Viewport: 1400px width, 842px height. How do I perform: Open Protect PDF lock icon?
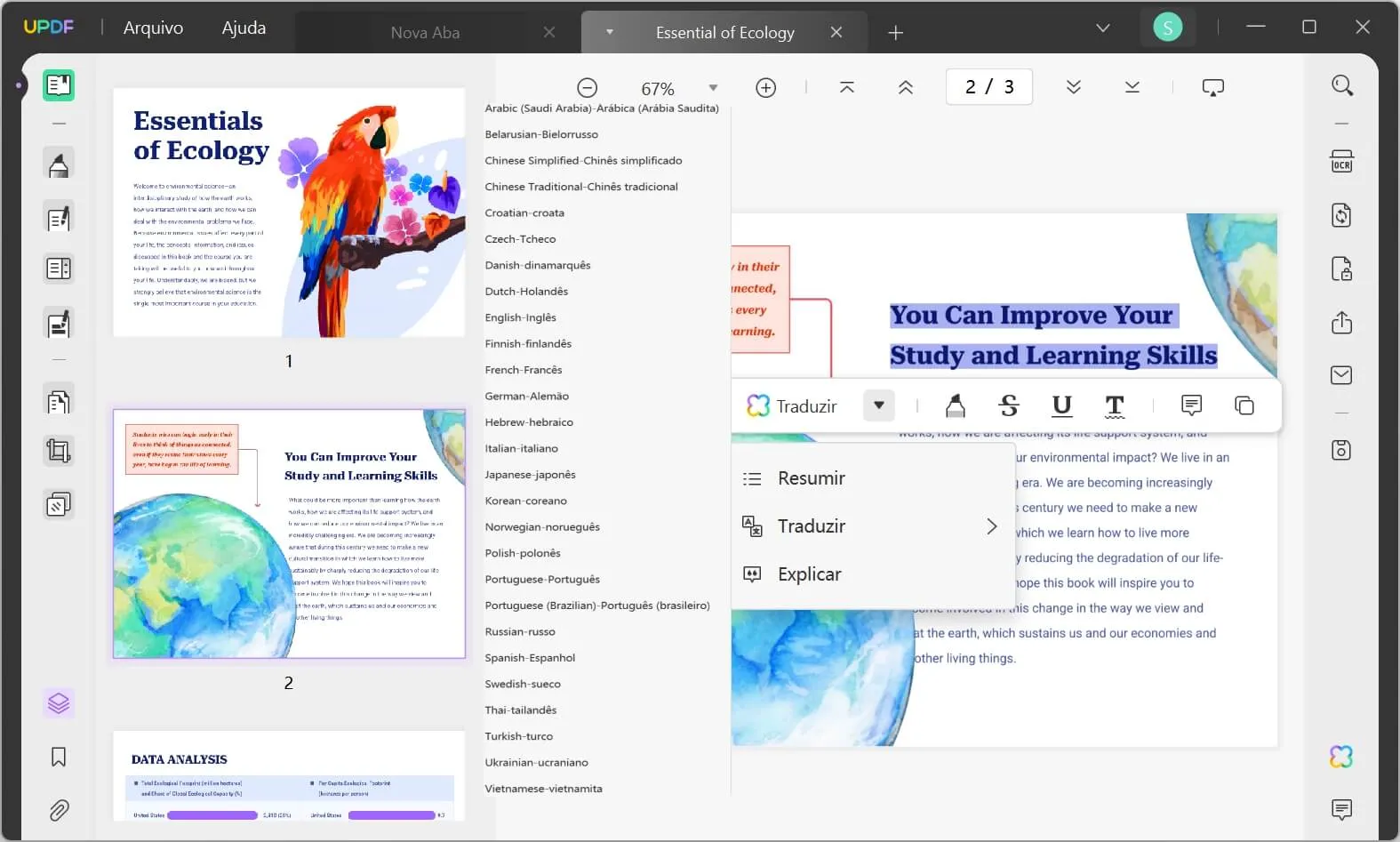1342,269
